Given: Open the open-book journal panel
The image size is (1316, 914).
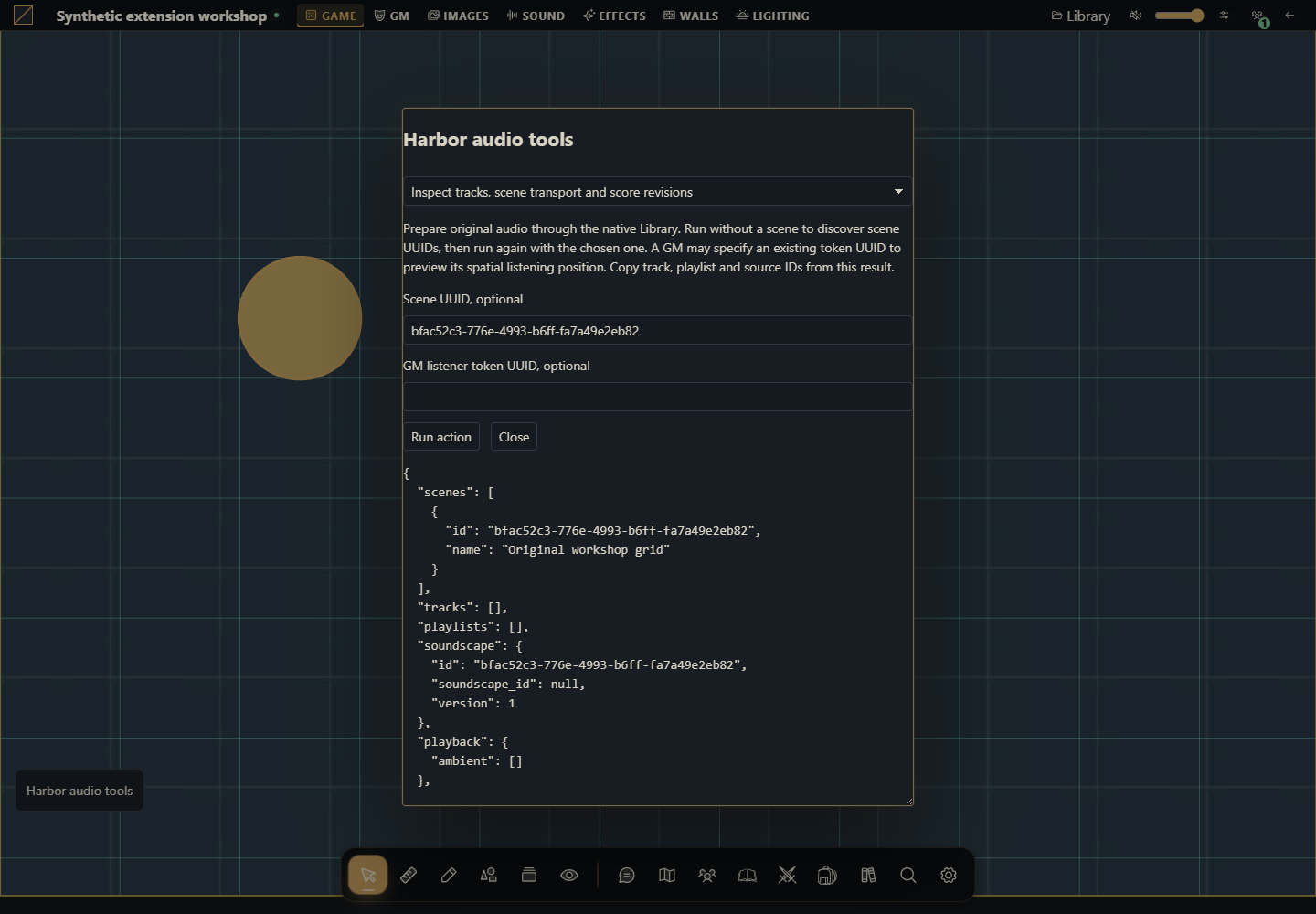Looking at the screenshot, I should pos(748,875).
